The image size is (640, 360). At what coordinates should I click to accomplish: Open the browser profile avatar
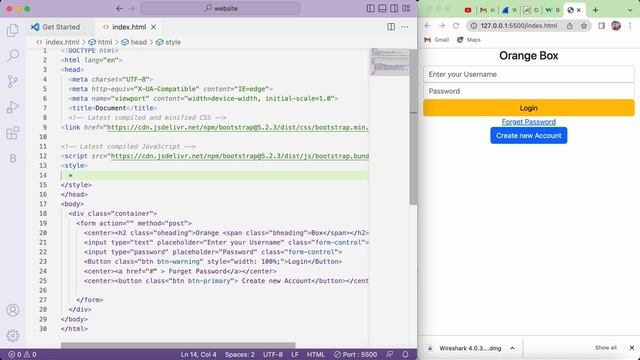point(616,26)
